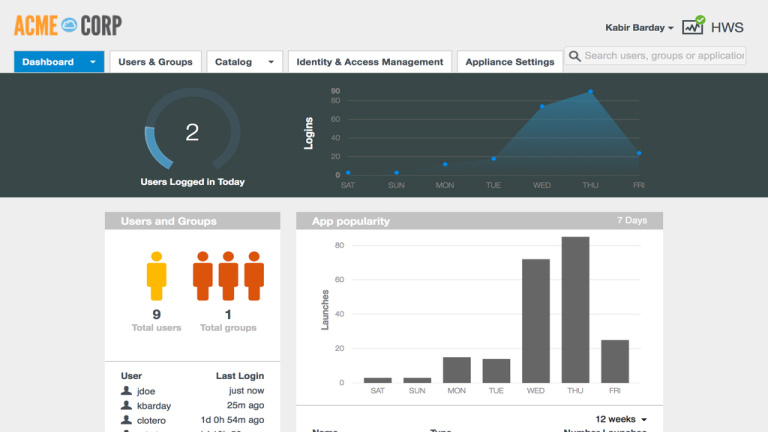Focus the search users, groups or applications field
The width and height of the screenshot is (768, 432).
[x=655, y=56]
